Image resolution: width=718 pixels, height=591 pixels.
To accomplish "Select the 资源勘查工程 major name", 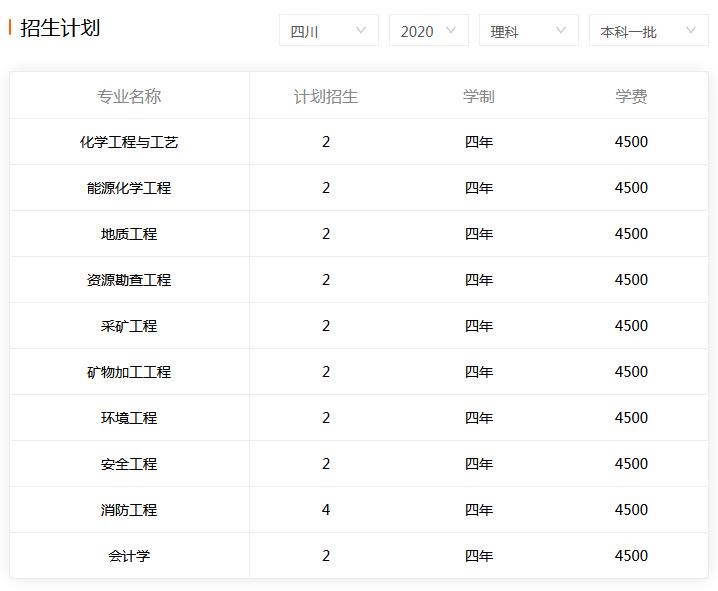I will click(x=129, y=280).
